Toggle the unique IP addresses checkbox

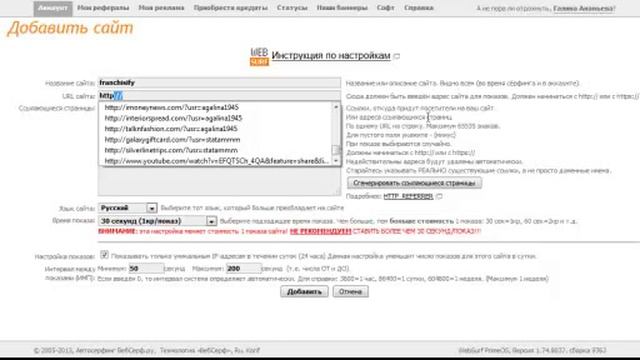coord(104,255)
